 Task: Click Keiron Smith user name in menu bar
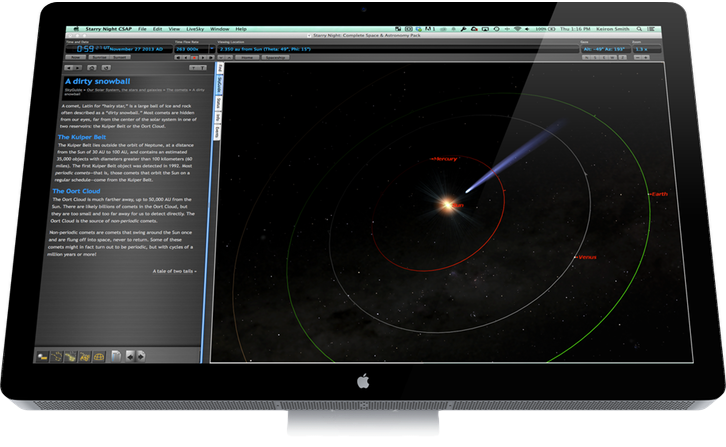click(613, 29)
